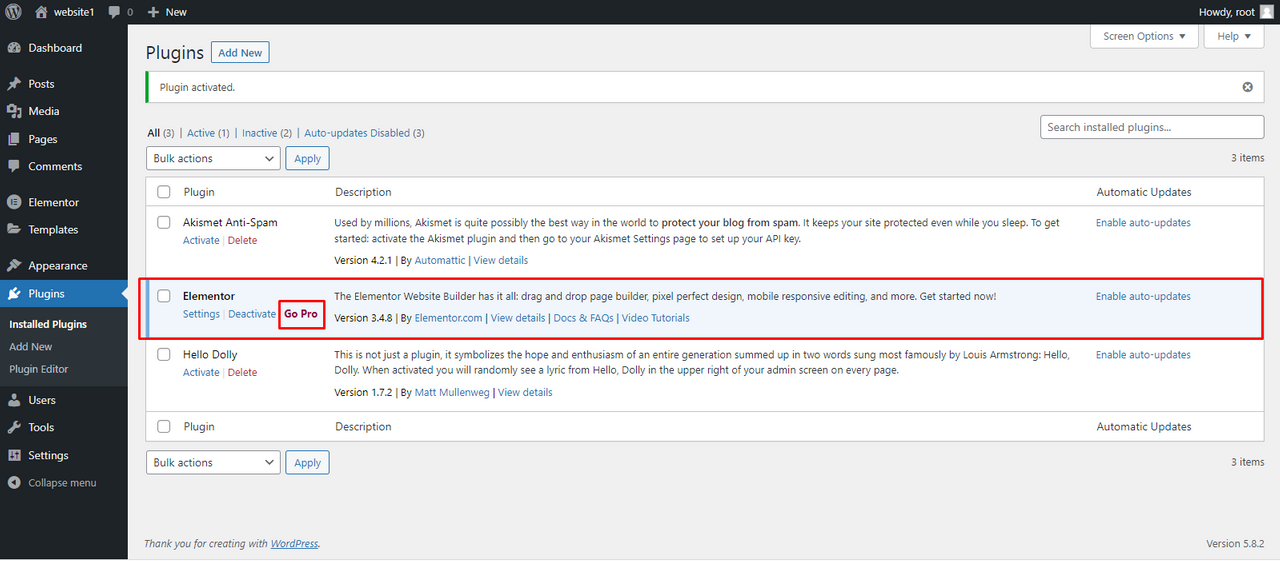The height and width of the screenshot is (561, 1280).
Task: Open the root user avatar
Action: [1266, 12]
